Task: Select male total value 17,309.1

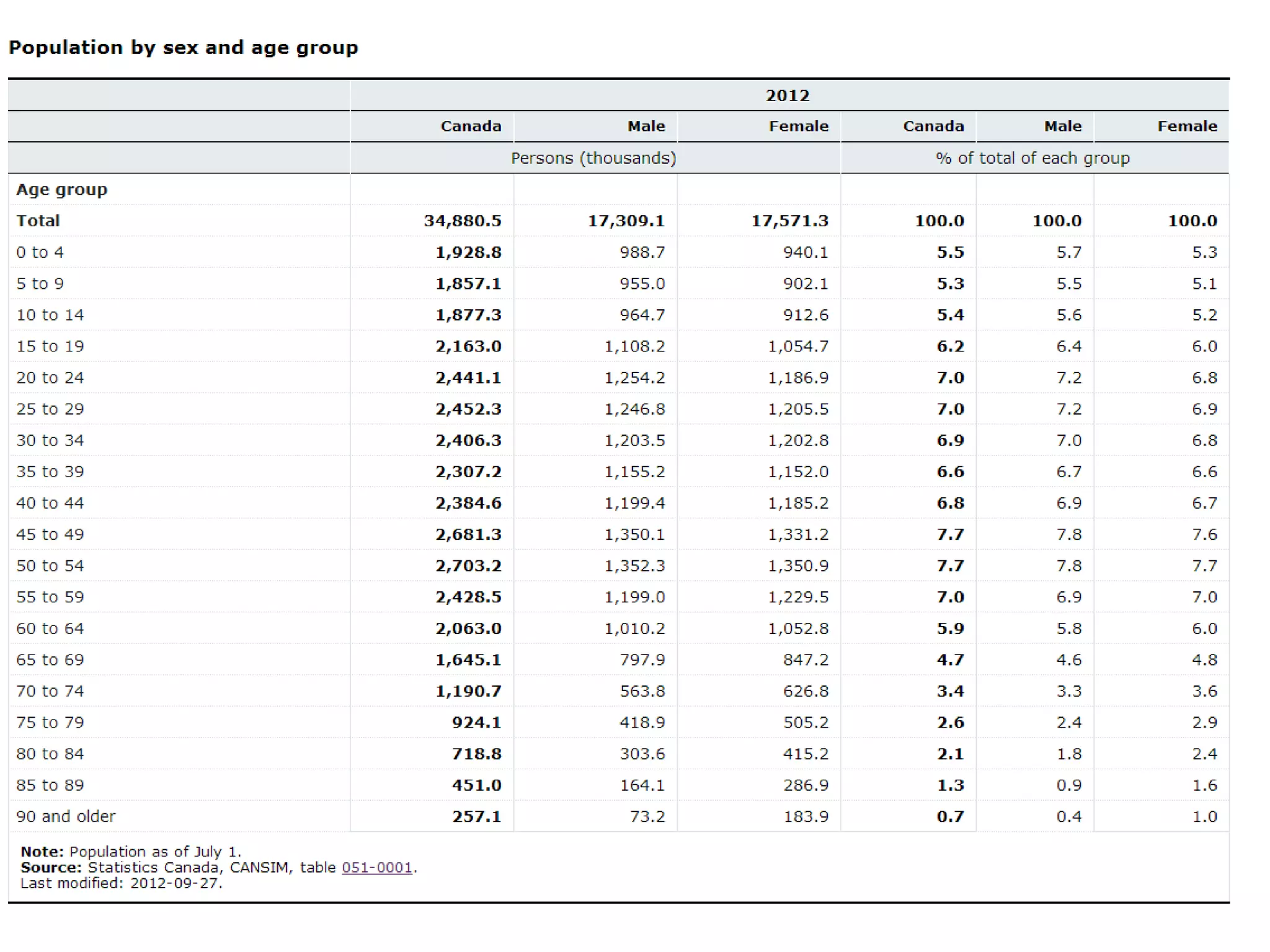Action: point(626,221)
